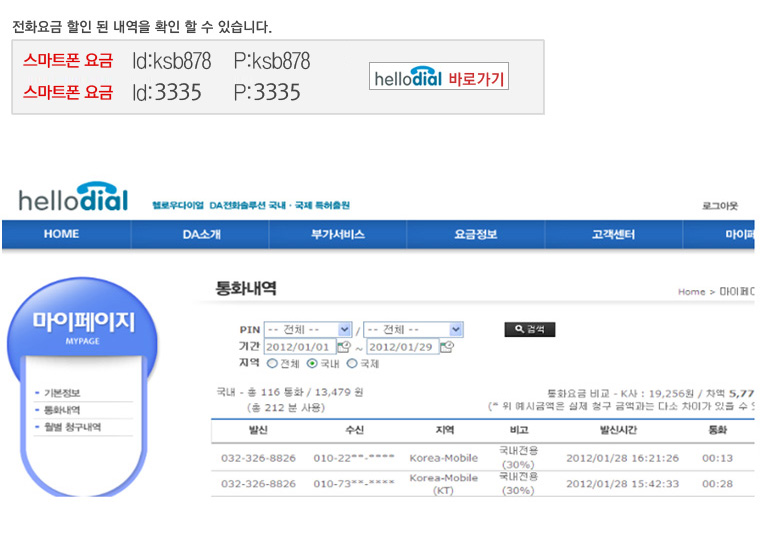Open the 고객센터 navigation menu

tap(613, 234)
